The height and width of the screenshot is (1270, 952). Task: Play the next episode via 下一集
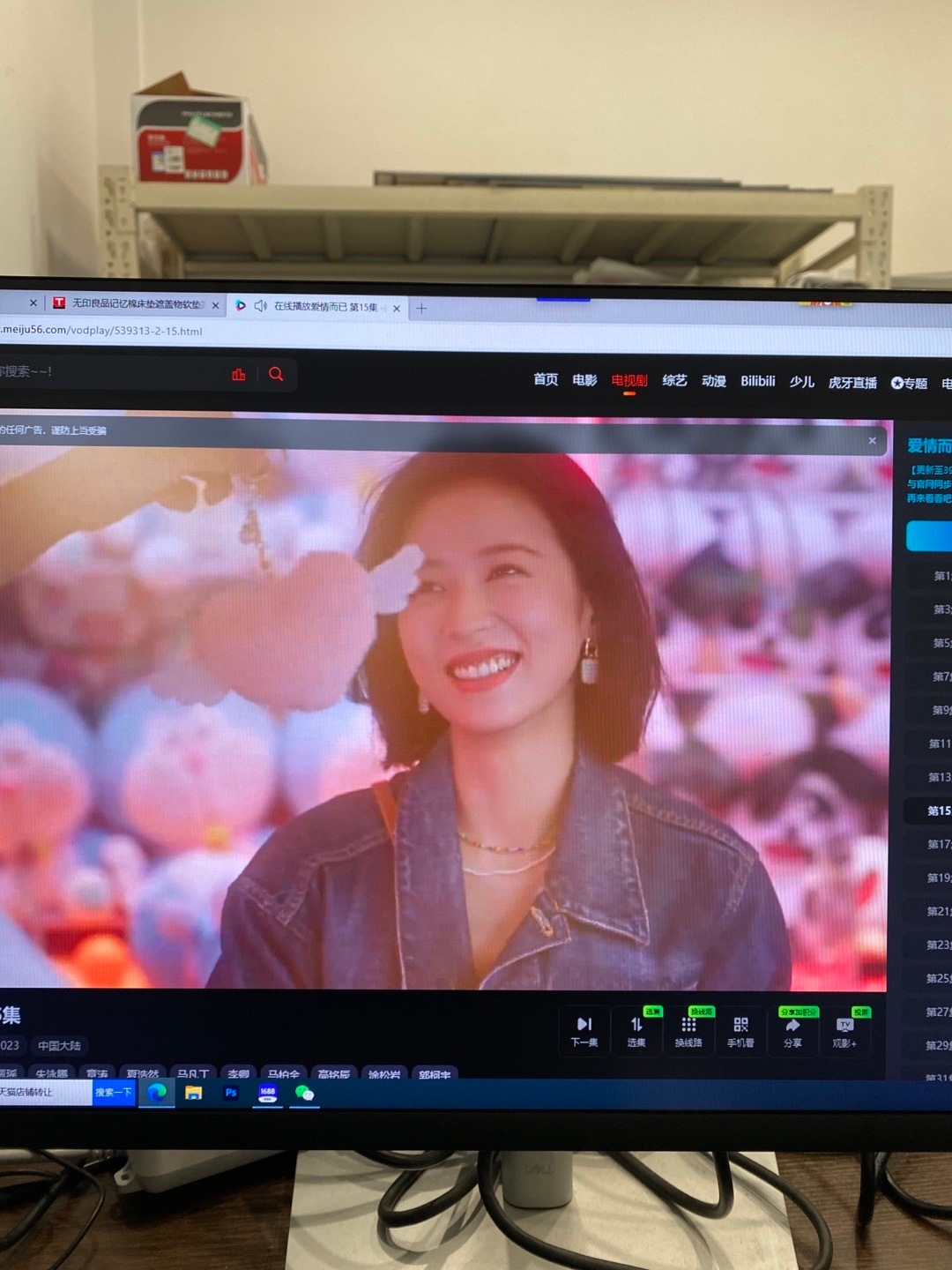click(584, 1031)
